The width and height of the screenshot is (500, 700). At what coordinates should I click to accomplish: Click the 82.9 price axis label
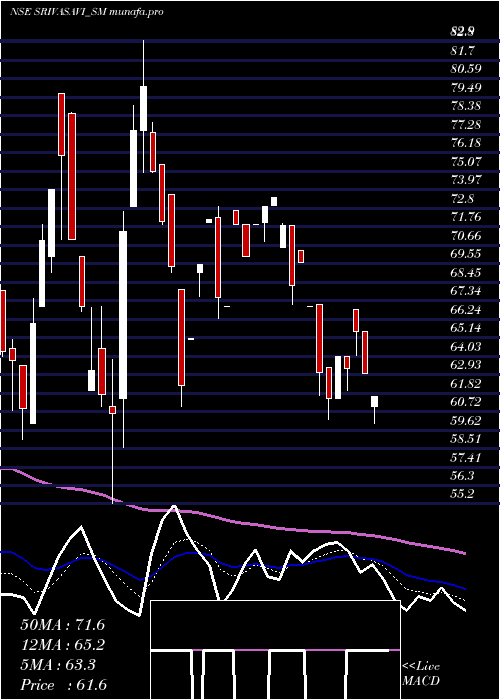point(462,32)
